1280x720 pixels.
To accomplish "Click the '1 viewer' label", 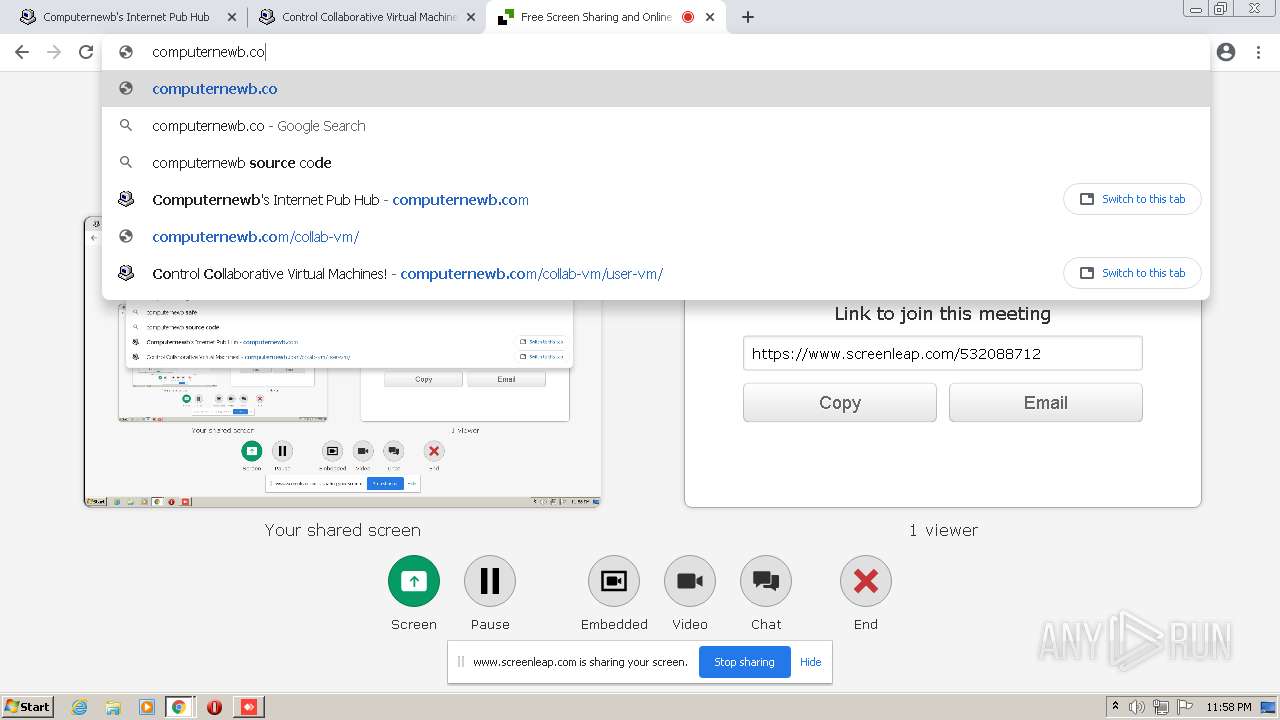I will click(x=943, y=530).
